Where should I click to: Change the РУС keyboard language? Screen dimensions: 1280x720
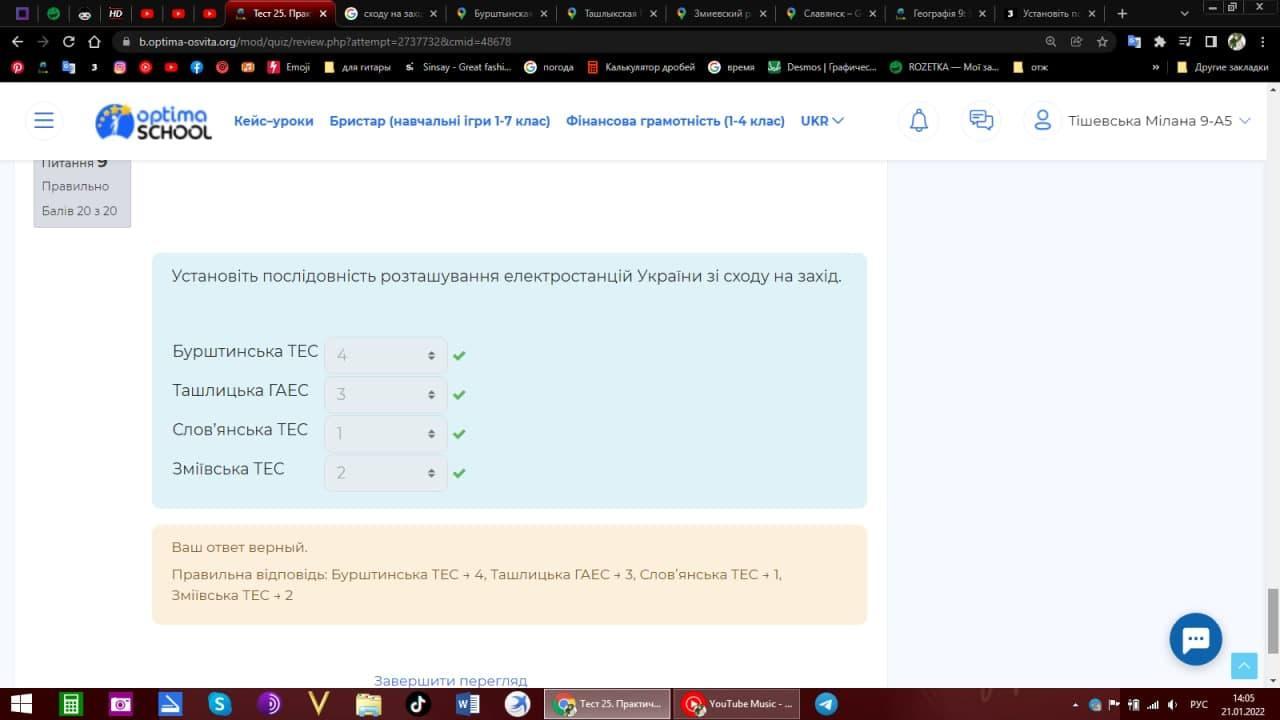click(1199, 704)
